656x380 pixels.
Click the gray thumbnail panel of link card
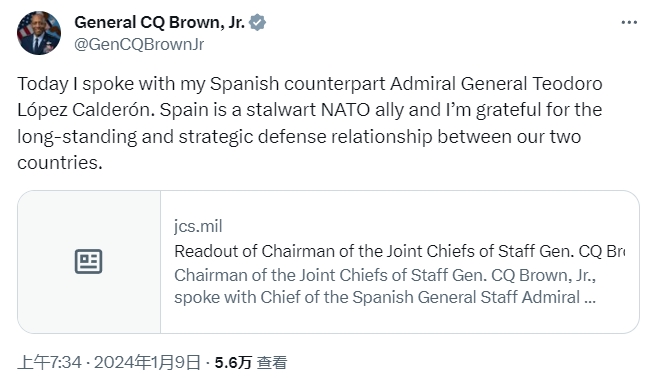point(89,262)
